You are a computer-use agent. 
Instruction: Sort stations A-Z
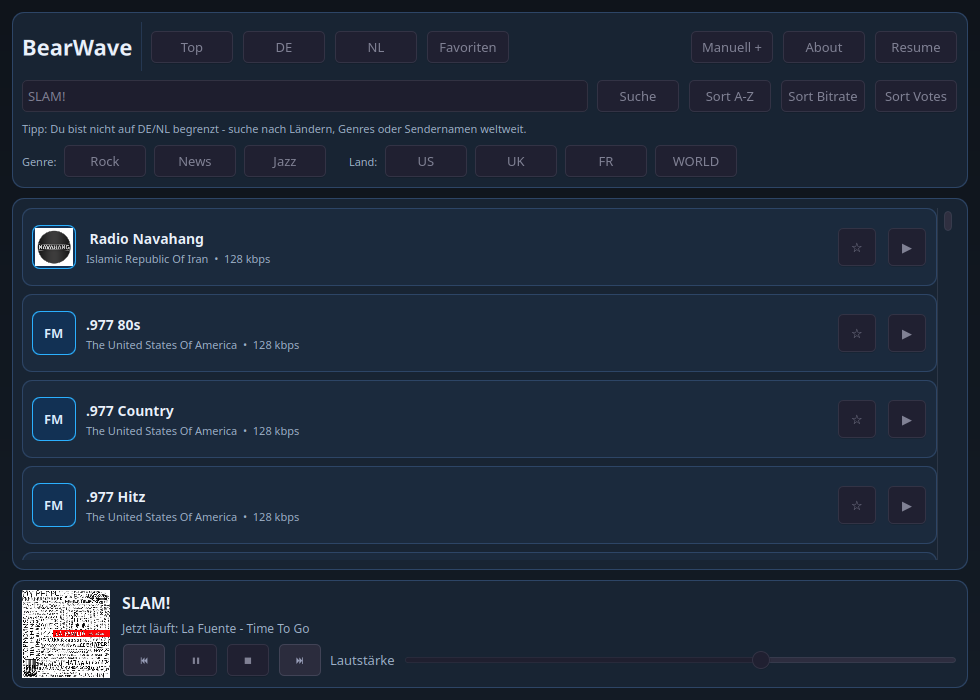729,96
